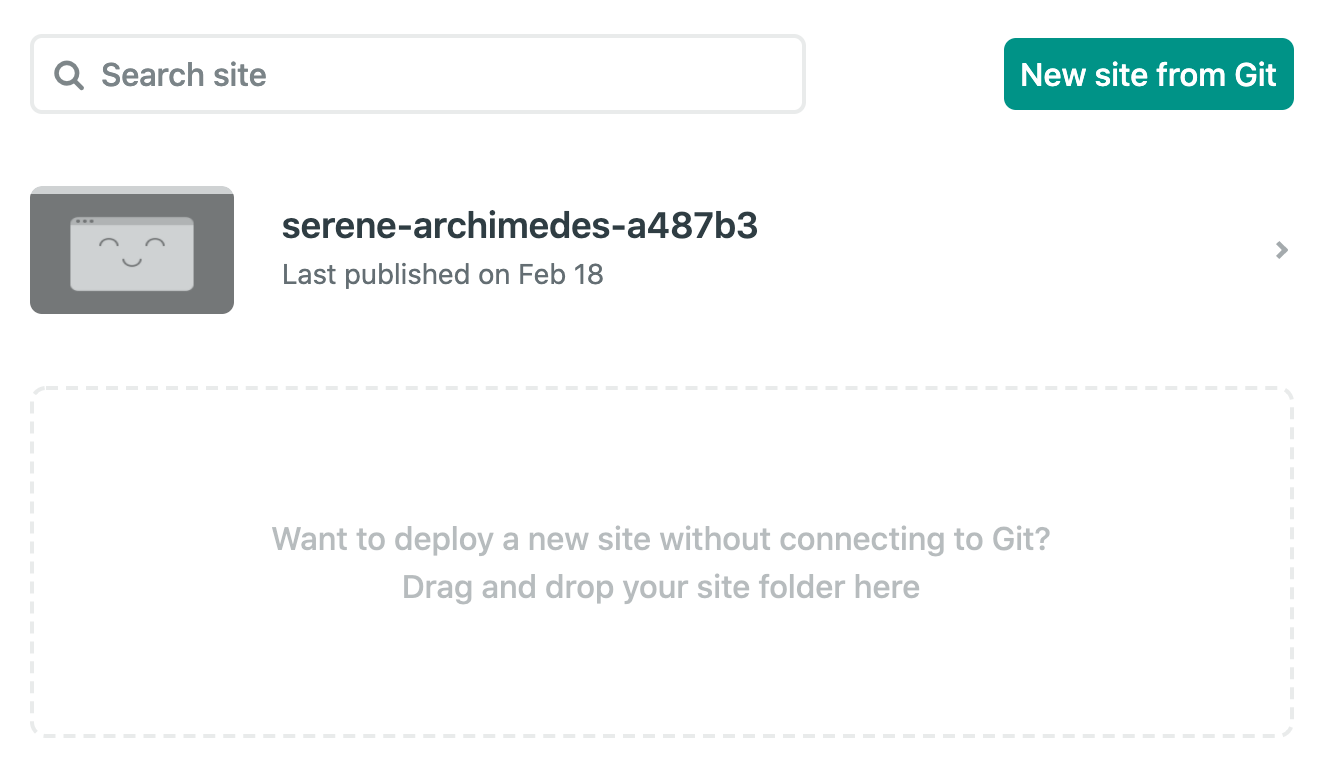Click the search icon inside the search bar
Image resolution: width=1328 pixels, height=760 pixels.
pos(68,74)
